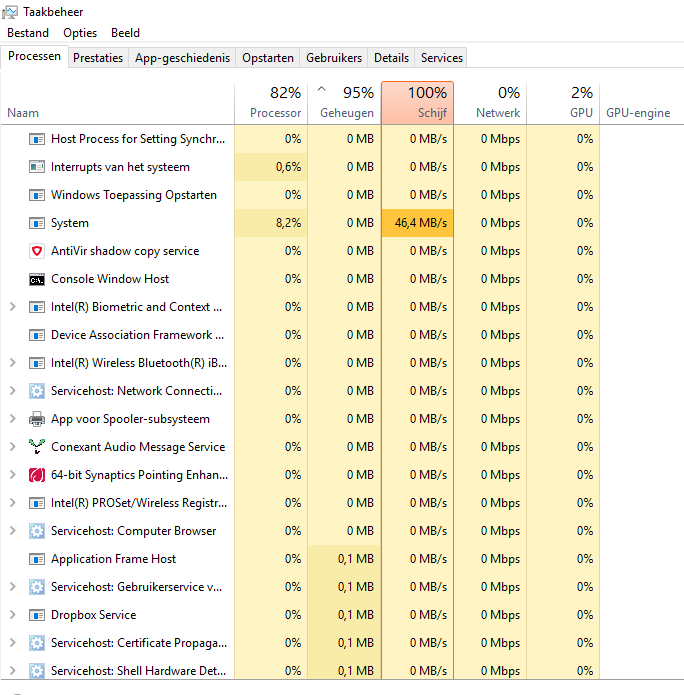Click the Application Frame Host icon
Viewport: 684px width, 695px height.
tap(37, 559)
